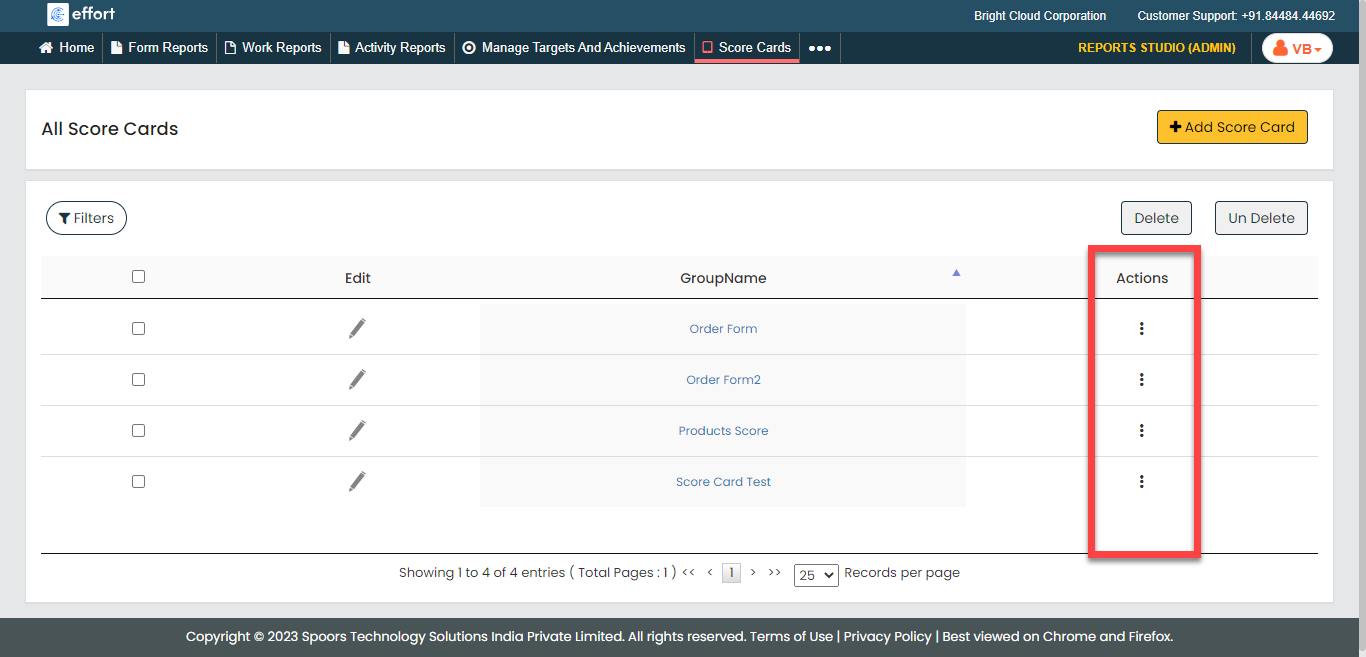
Task: Click the edit pencil for Order Form2
Action: tap(357, 379)
